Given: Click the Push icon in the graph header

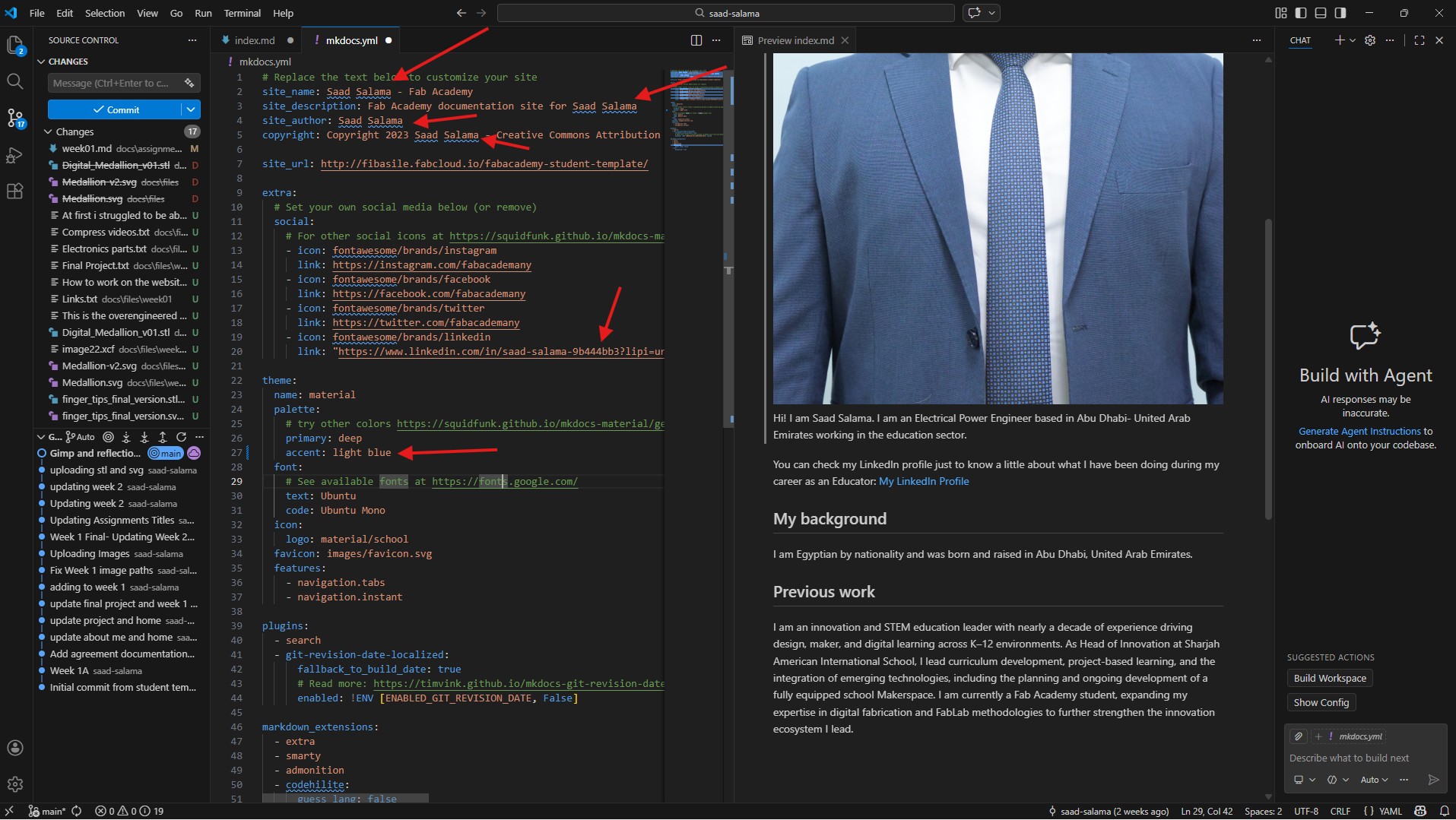Looking at the screenshot, I should tap(163, 437).
